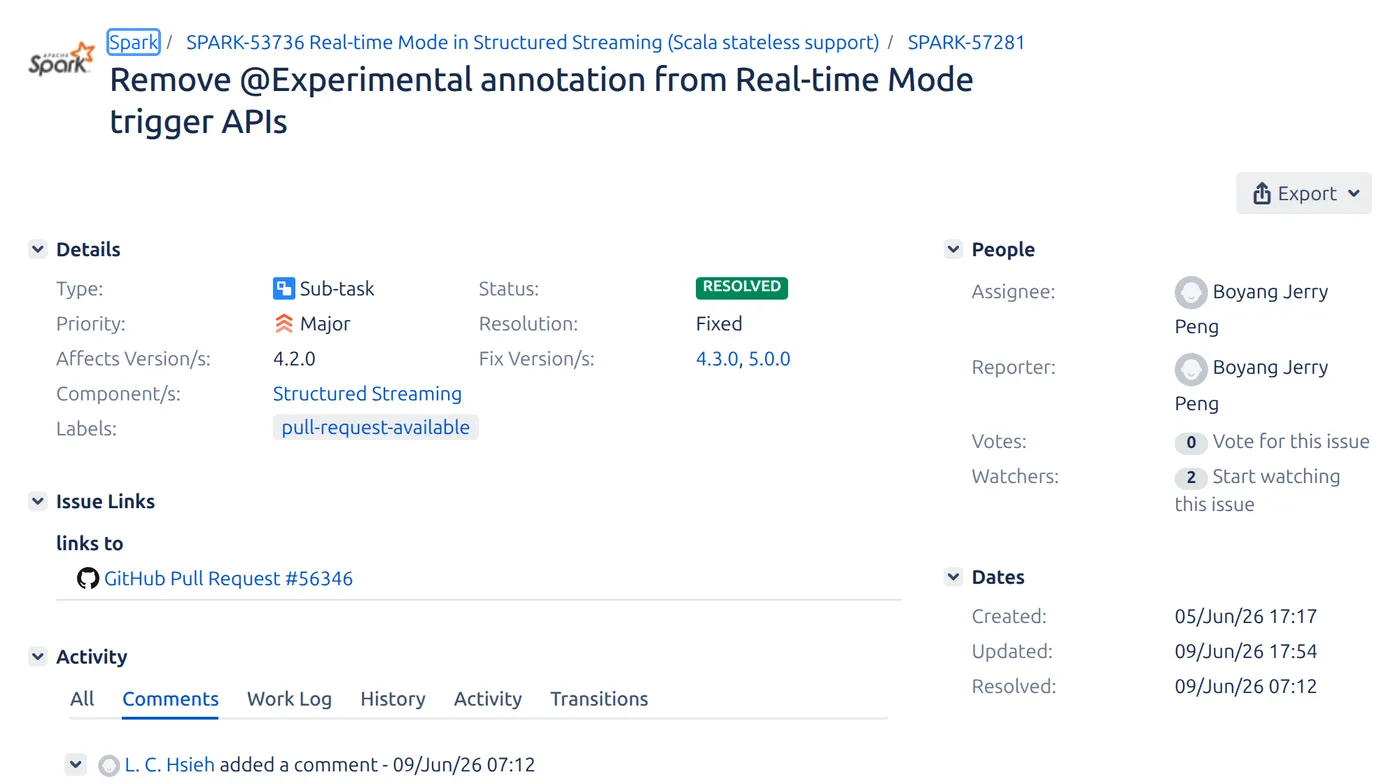Click the Assignee avatar for Boyang Jerry Peng
1400x784 pixels.
[x=1191, y=292]
